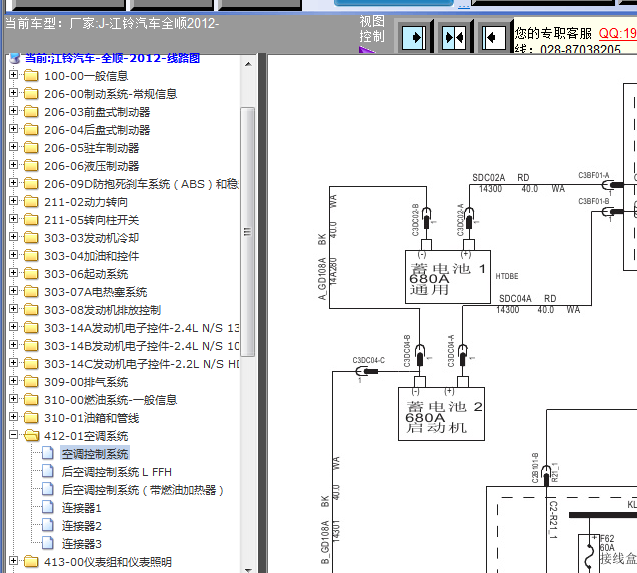The image size is (637, 573).
Task: Click the F62 60A fuse symbol
Action: tap(588, 553)
